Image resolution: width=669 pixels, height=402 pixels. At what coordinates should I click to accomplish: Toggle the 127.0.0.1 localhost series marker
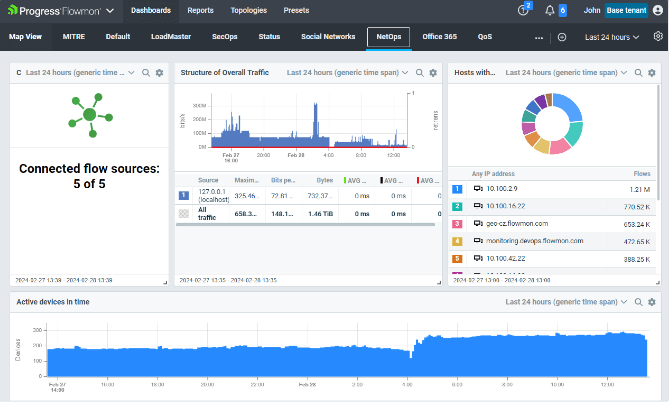tap(183, 196)
